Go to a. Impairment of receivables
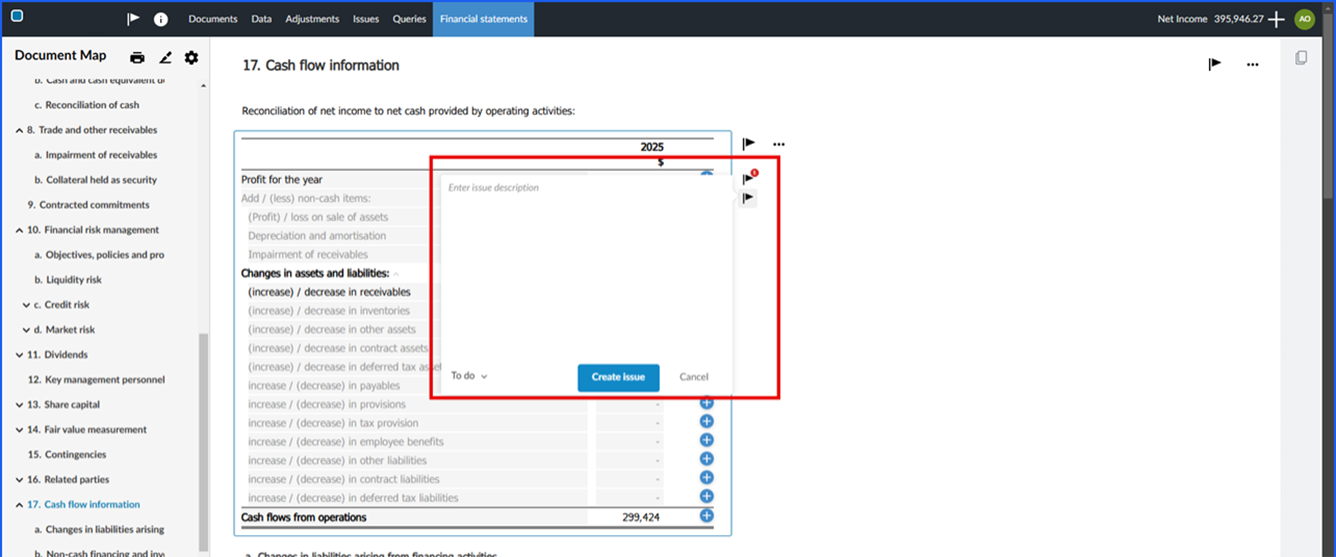Screen dimensions: 1336x557 tap(96, 155)
